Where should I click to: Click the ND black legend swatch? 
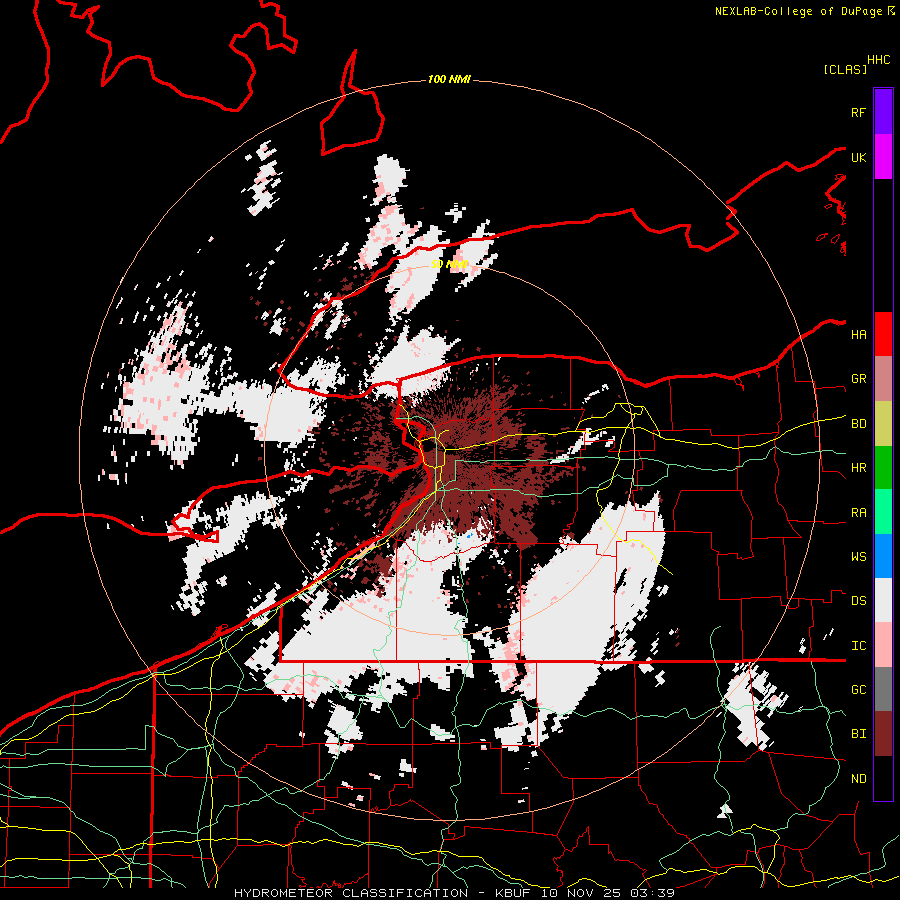[x=883, y=778]
